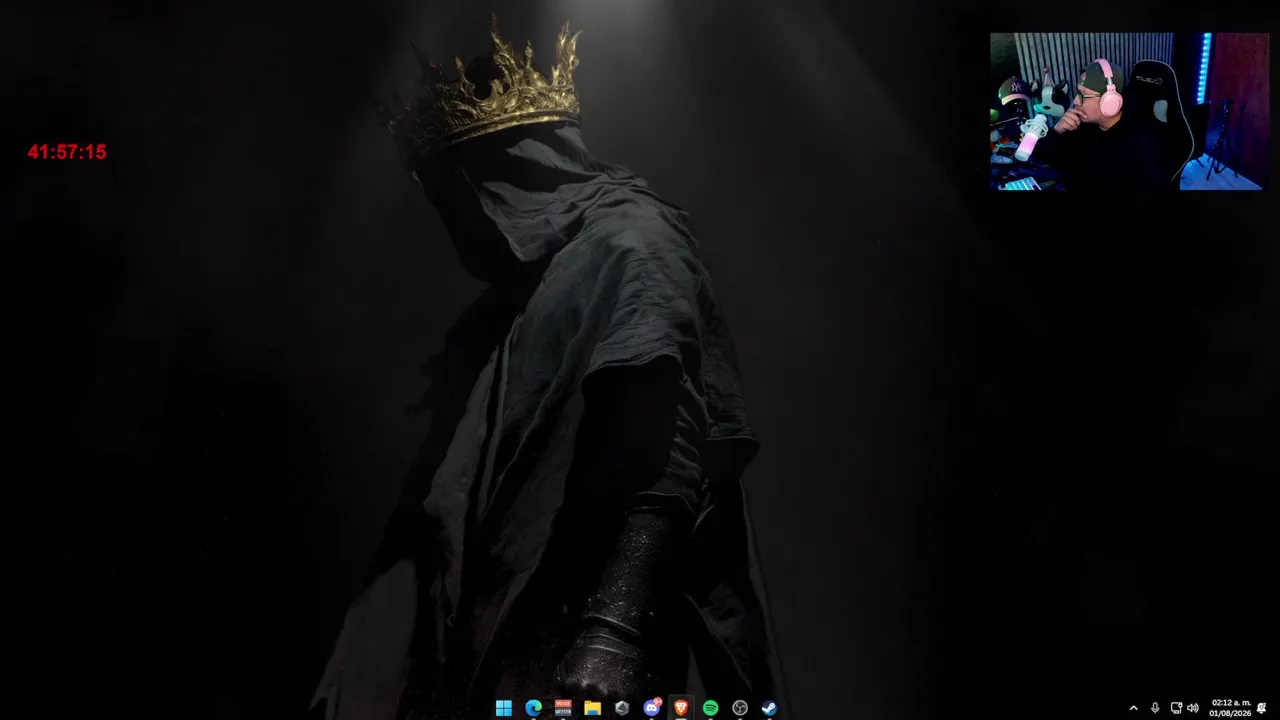The height and width of the screenshot is (720, 1280).
Task: Show hidden system tray icons
Action: coord(1133,708)
